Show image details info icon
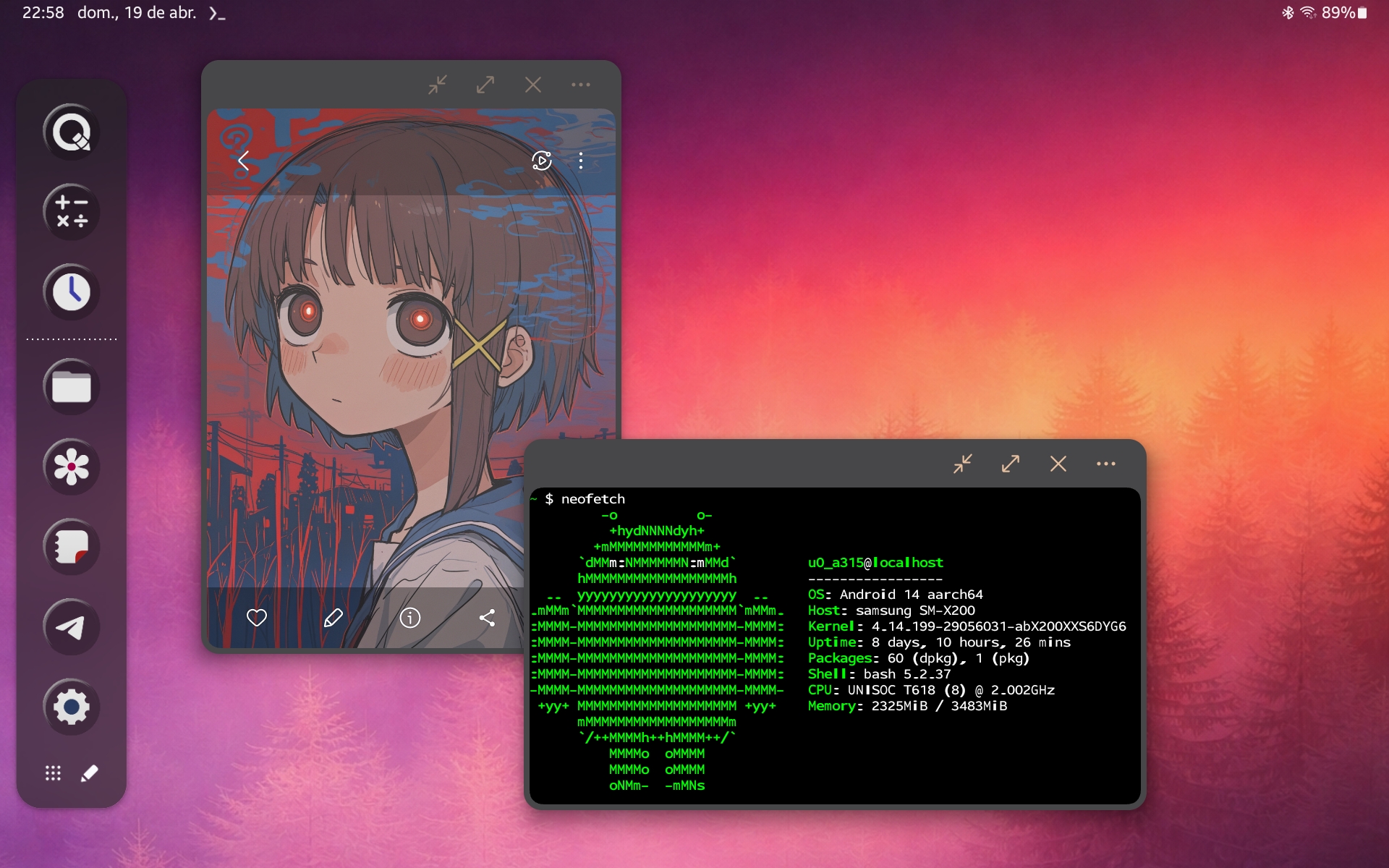Screen dimensions: 1389x868 click(x=410, y=618)
